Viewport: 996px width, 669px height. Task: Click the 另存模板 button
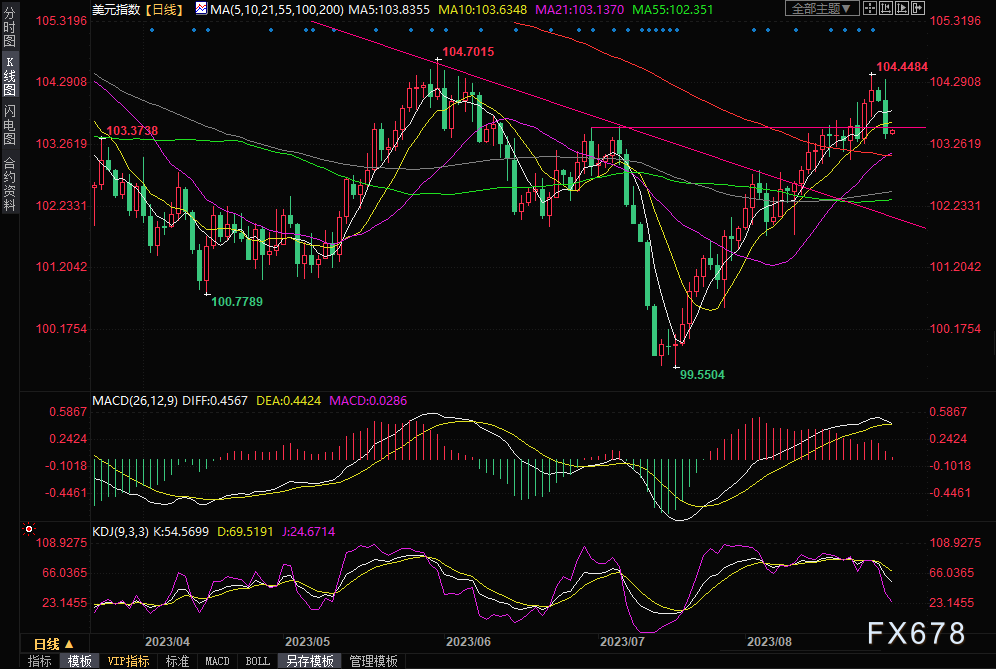point(311,661)
